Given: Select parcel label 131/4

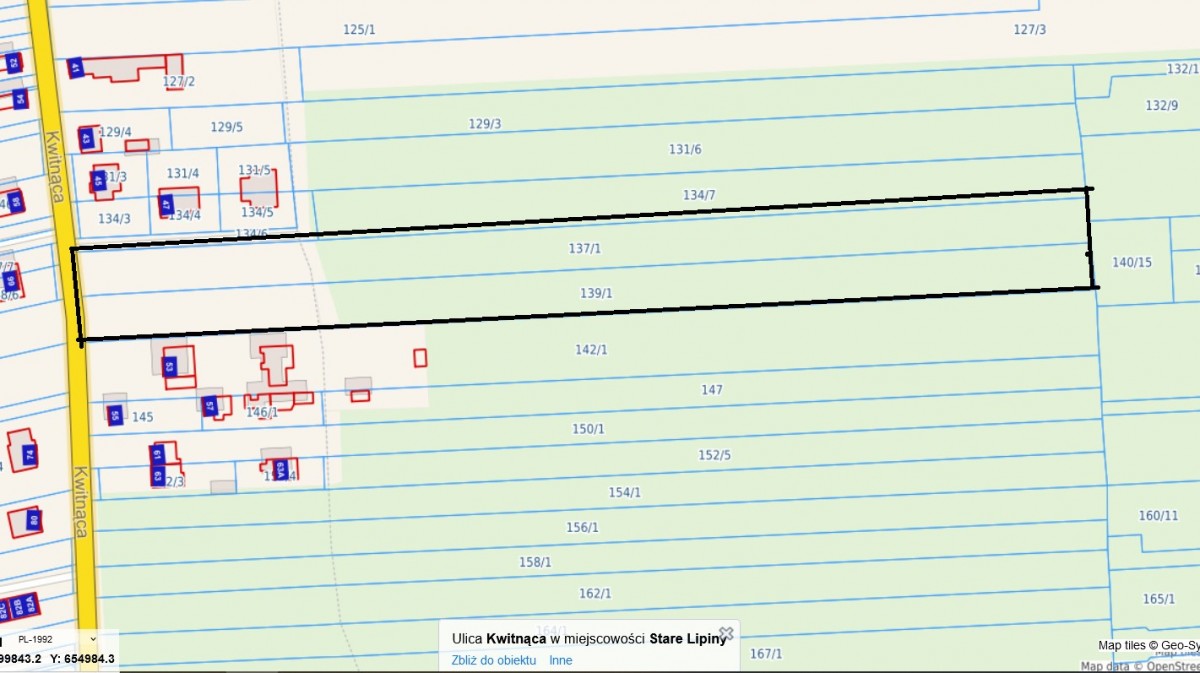Looking at the screenshot, I should point(183,174).
